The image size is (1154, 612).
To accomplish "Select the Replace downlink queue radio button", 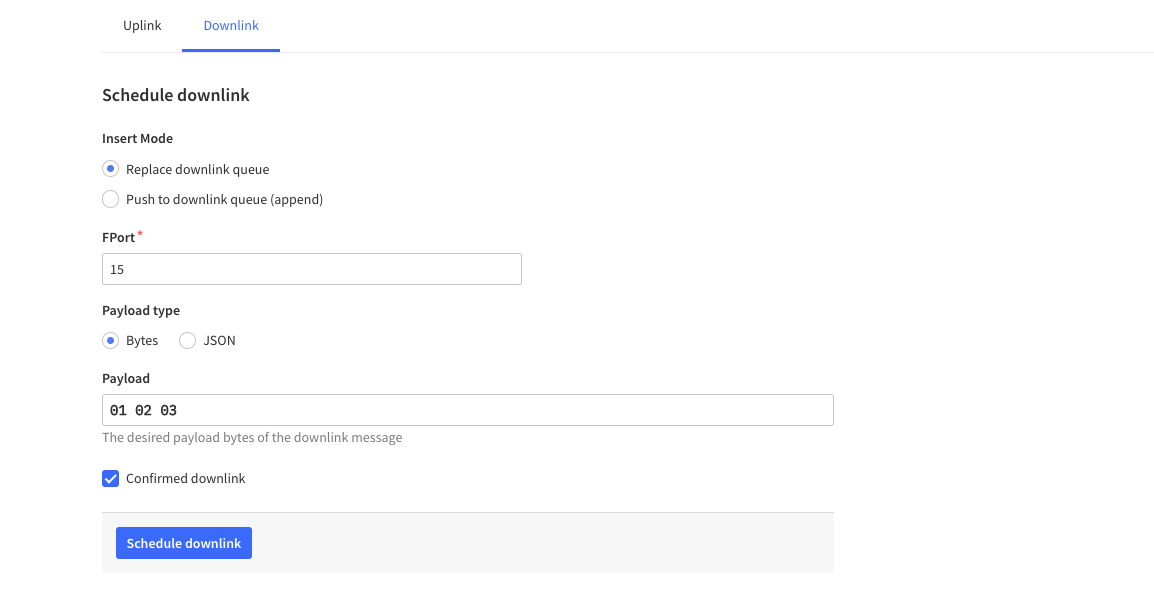I will pyautogui.click(x=111, y=169).
